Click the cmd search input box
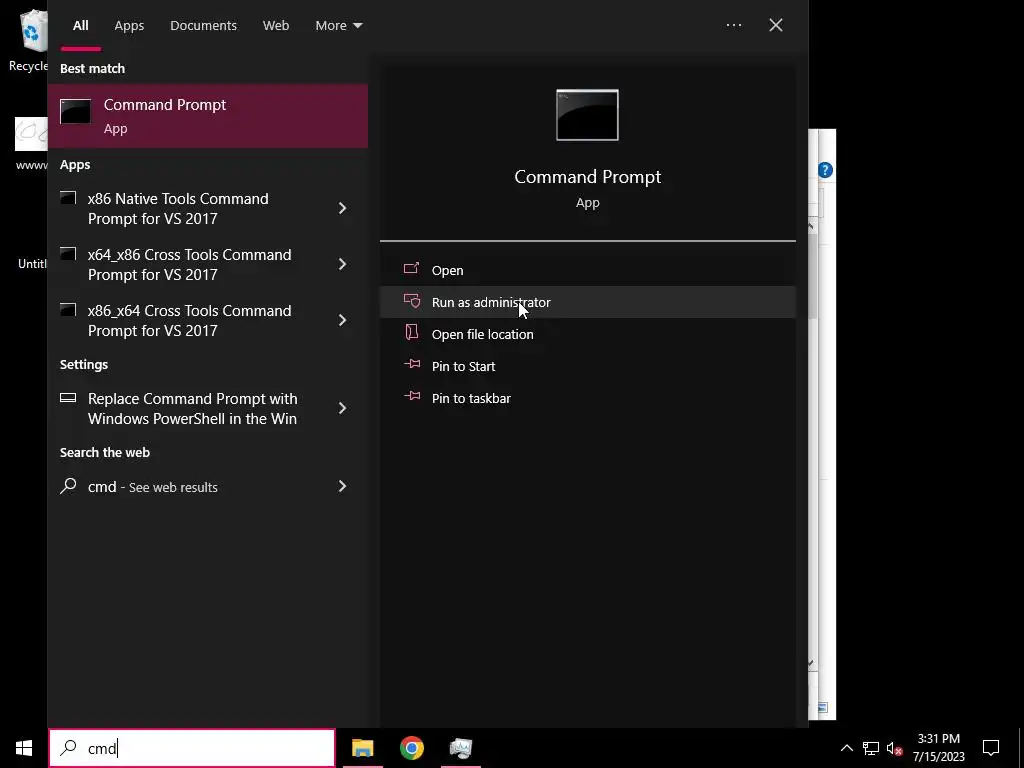Image resolution: width=1024 pixels, height=768 pixels. pyautogui.click(x=192, y=748)
